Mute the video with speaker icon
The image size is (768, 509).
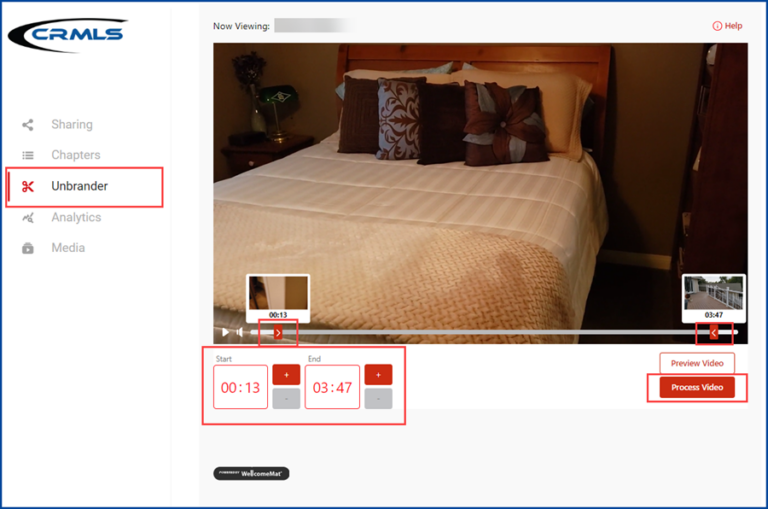coord(240,332)
